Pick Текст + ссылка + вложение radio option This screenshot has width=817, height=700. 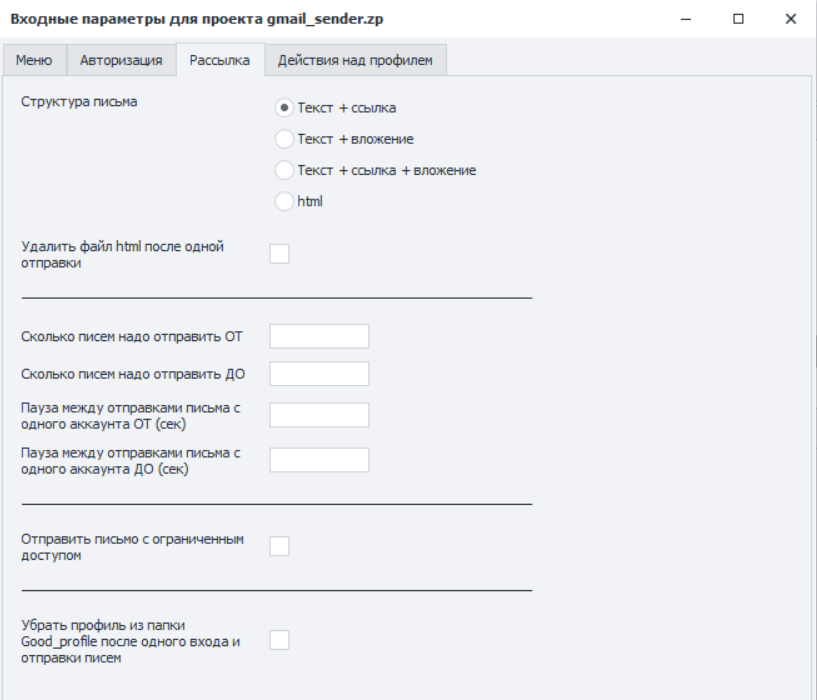(285, 170)
